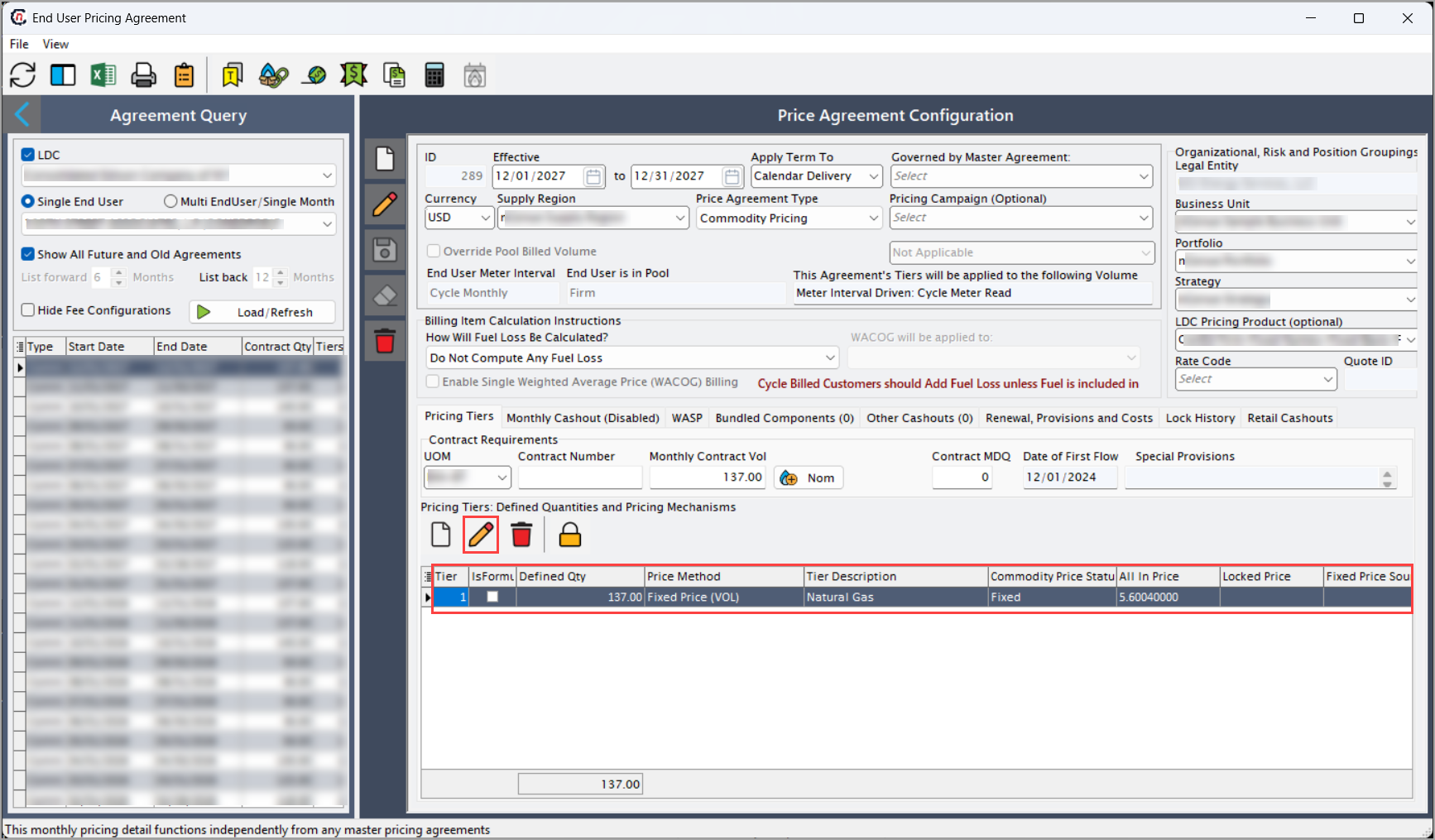Screen dimensions: 1435x840
Task: Open calendar picker for Effective end date
Action: (x=732, y=176)
